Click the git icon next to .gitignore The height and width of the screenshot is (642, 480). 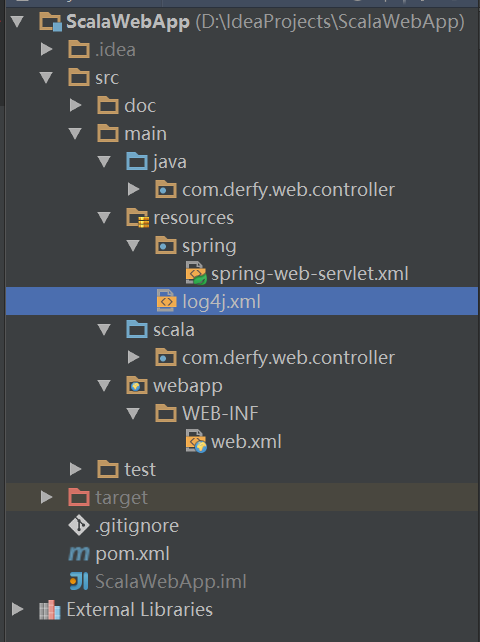(x=79, y=526)
